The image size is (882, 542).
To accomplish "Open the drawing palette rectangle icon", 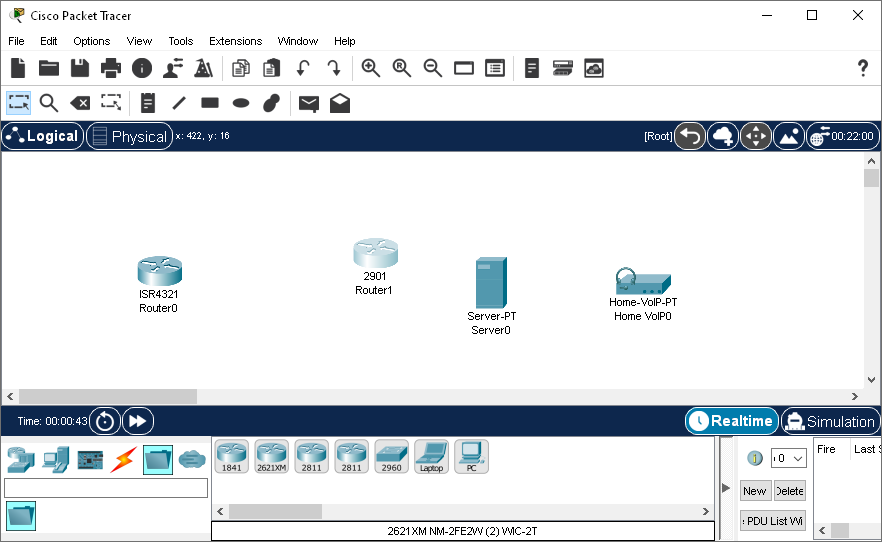I will coord(464,69).
